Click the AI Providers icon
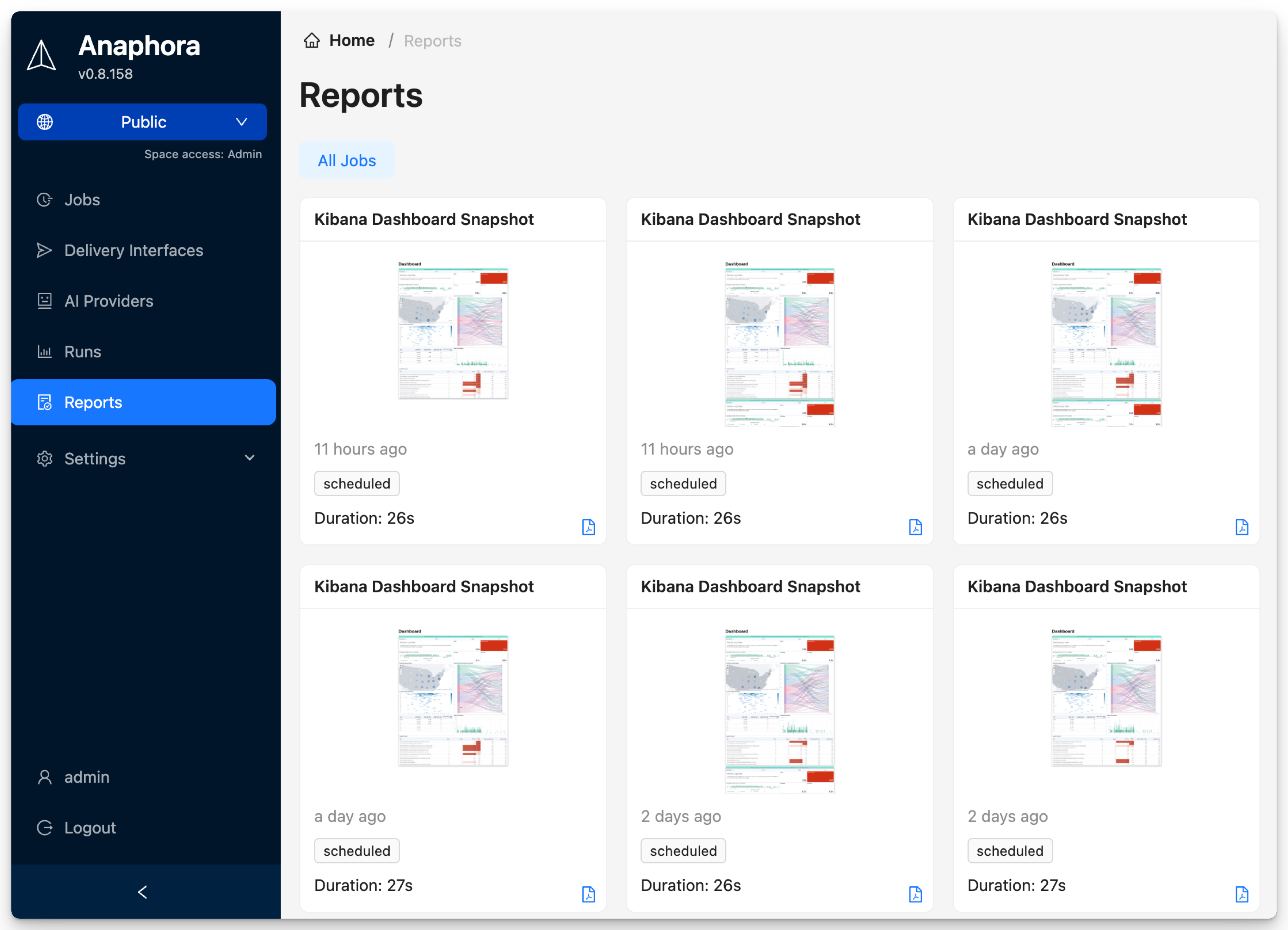 [44, 301]
